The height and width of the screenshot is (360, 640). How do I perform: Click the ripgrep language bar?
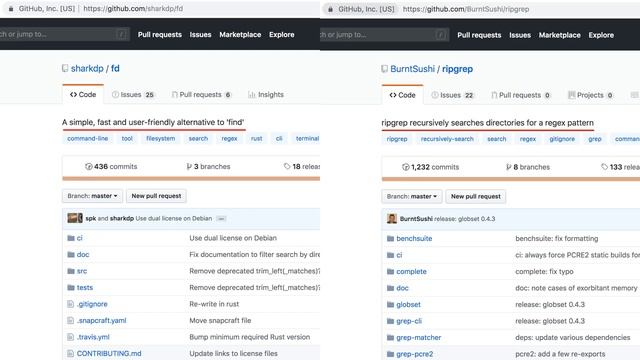(x=511, y=179)
